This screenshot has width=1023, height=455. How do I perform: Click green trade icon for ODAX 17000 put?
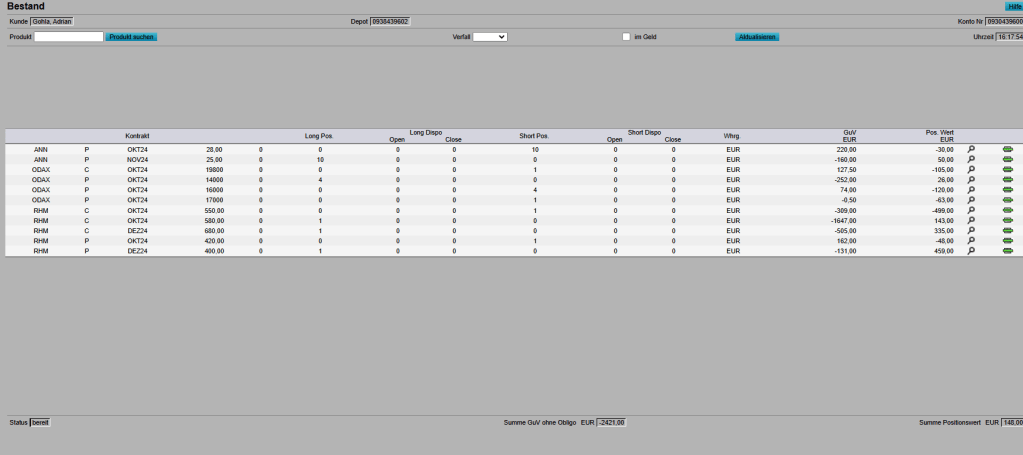(x=1007, y=200)
